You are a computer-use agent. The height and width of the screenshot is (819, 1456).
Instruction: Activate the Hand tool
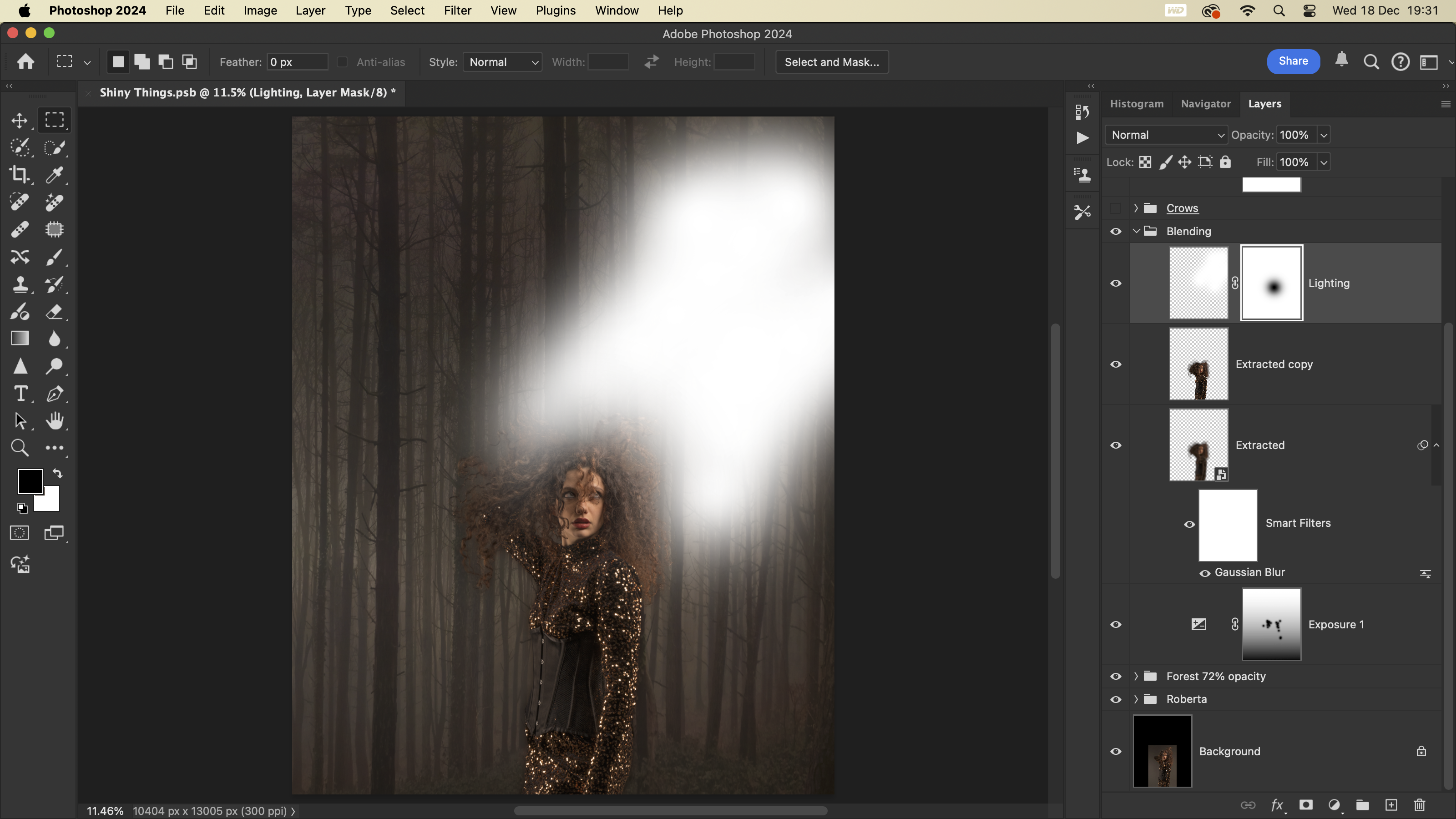pyautogui.click(x=54, y=420)
